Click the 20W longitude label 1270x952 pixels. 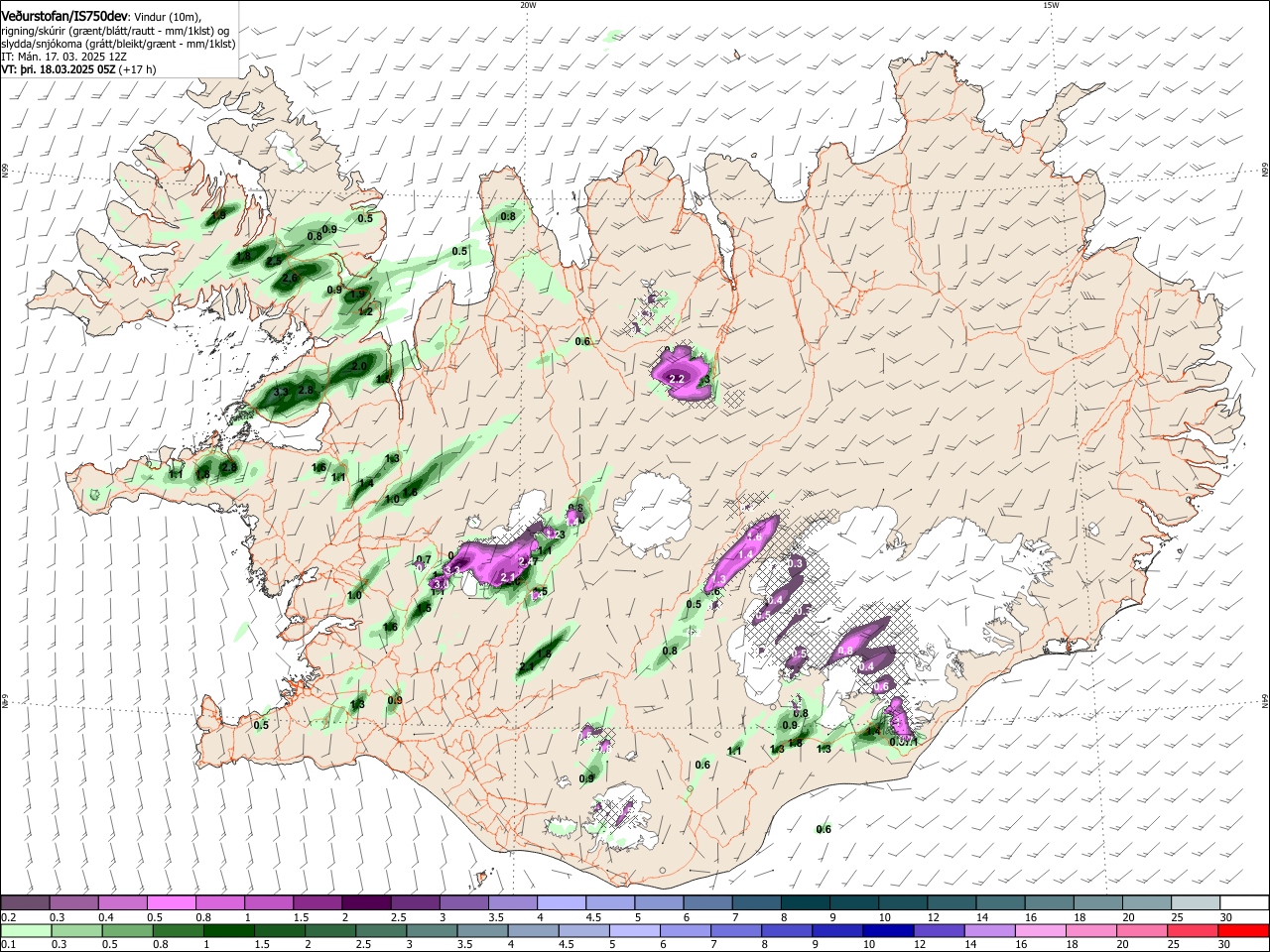(x=528, y=5)
